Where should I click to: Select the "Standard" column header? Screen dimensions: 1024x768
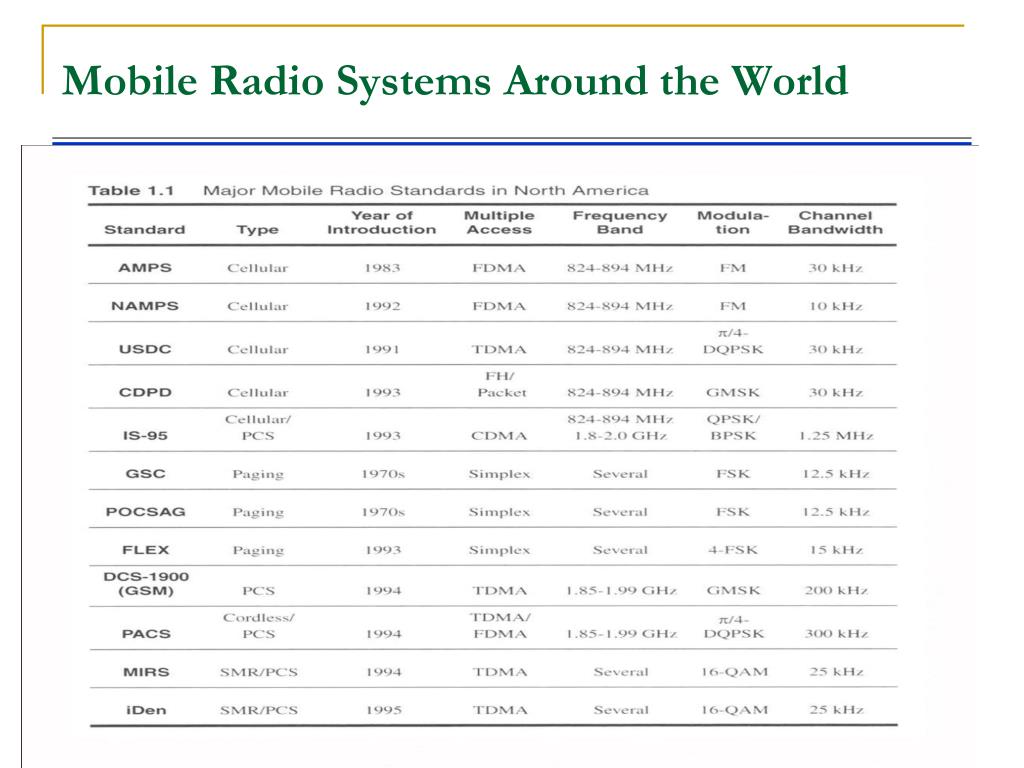[x=145, y=230]
